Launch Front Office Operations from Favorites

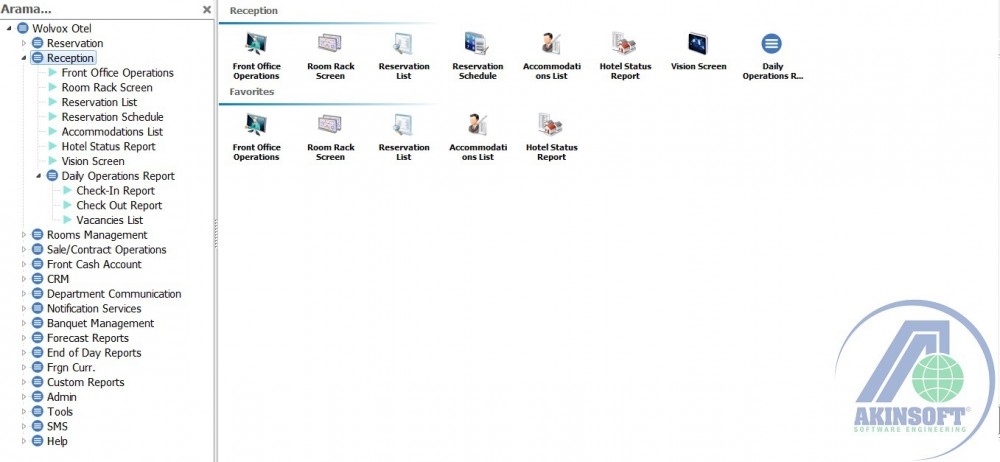pos(256,137)
